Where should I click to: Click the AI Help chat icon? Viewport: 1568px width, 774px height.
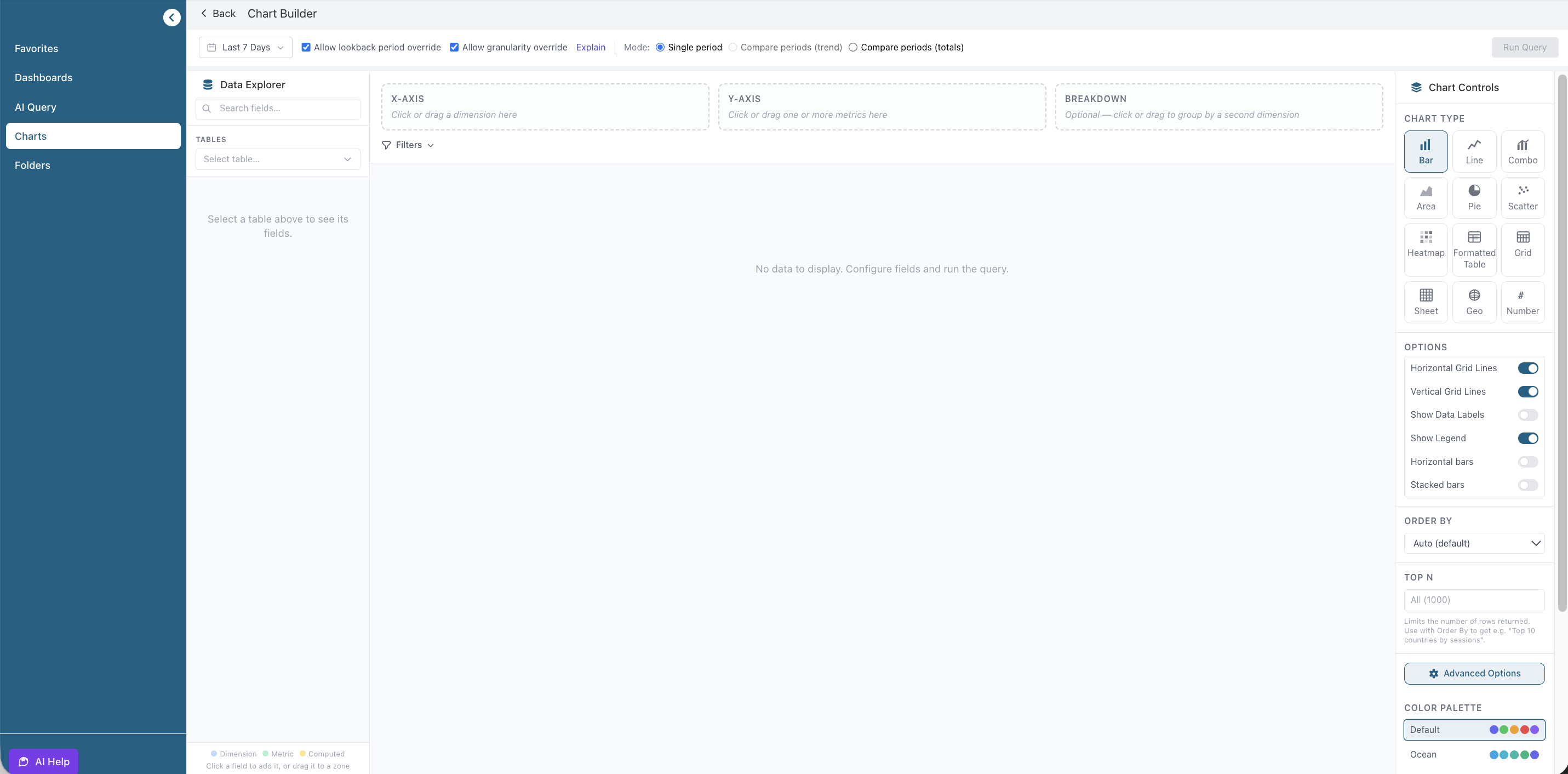[24, 762]
